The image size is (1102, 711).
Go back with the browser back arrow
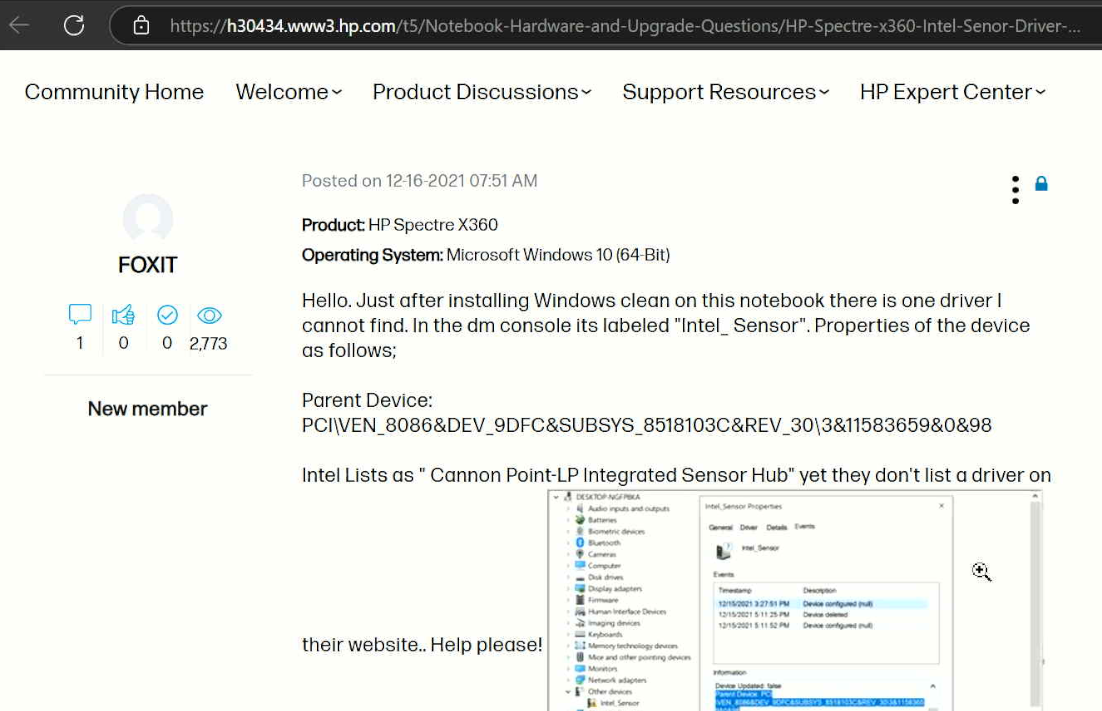click(19, 25)
